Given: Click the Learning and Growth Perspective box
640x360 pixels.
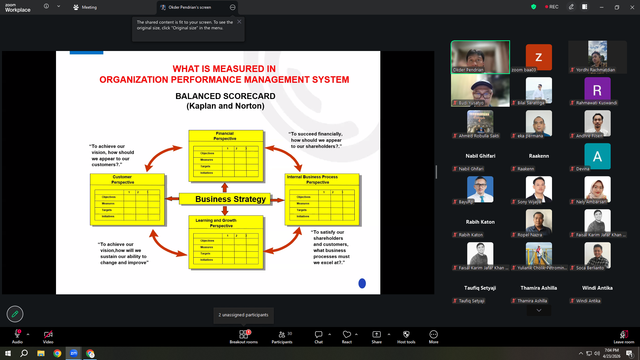Looking at the screenshot, I should pos(226,242).
